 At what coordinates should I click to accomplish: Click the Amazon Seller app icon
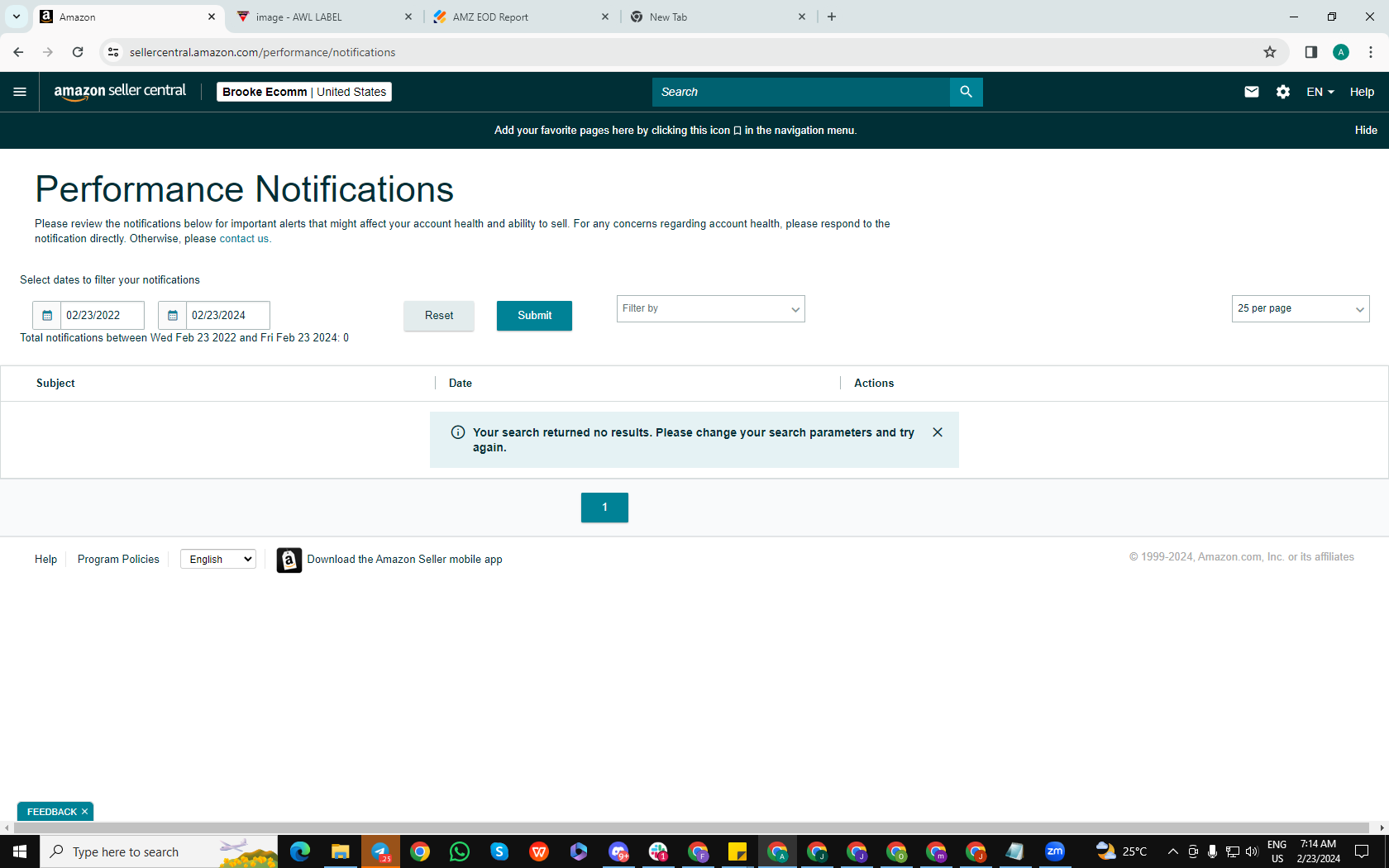289,560
